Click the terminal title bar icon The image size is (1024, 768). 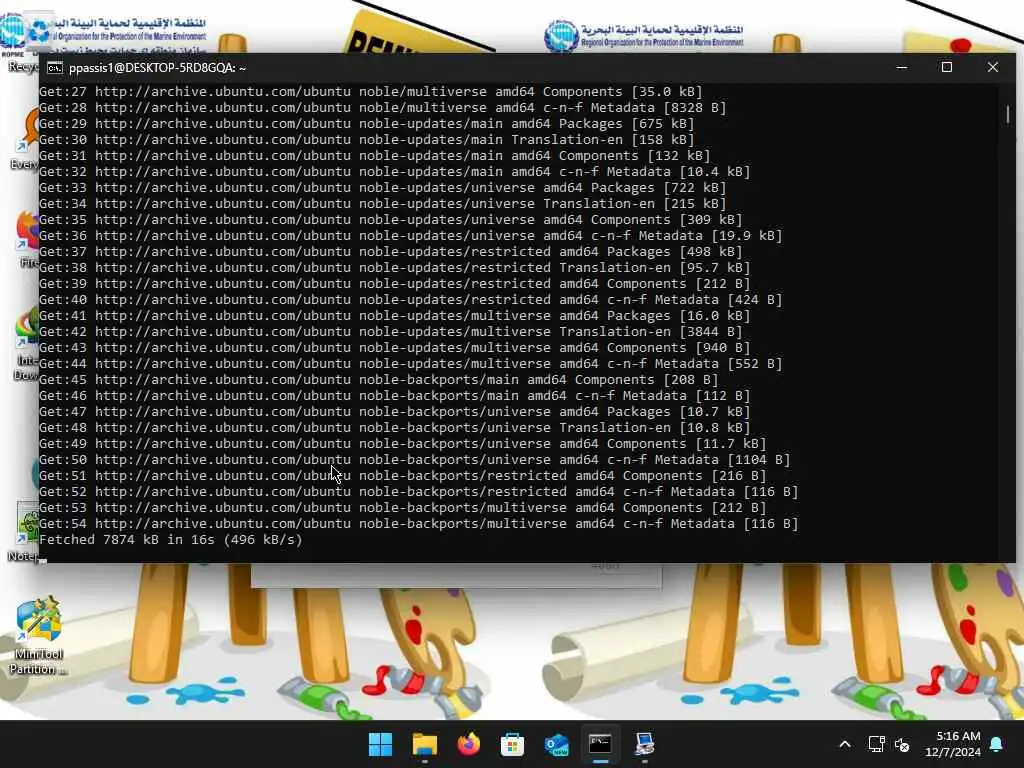click(55, 68)
